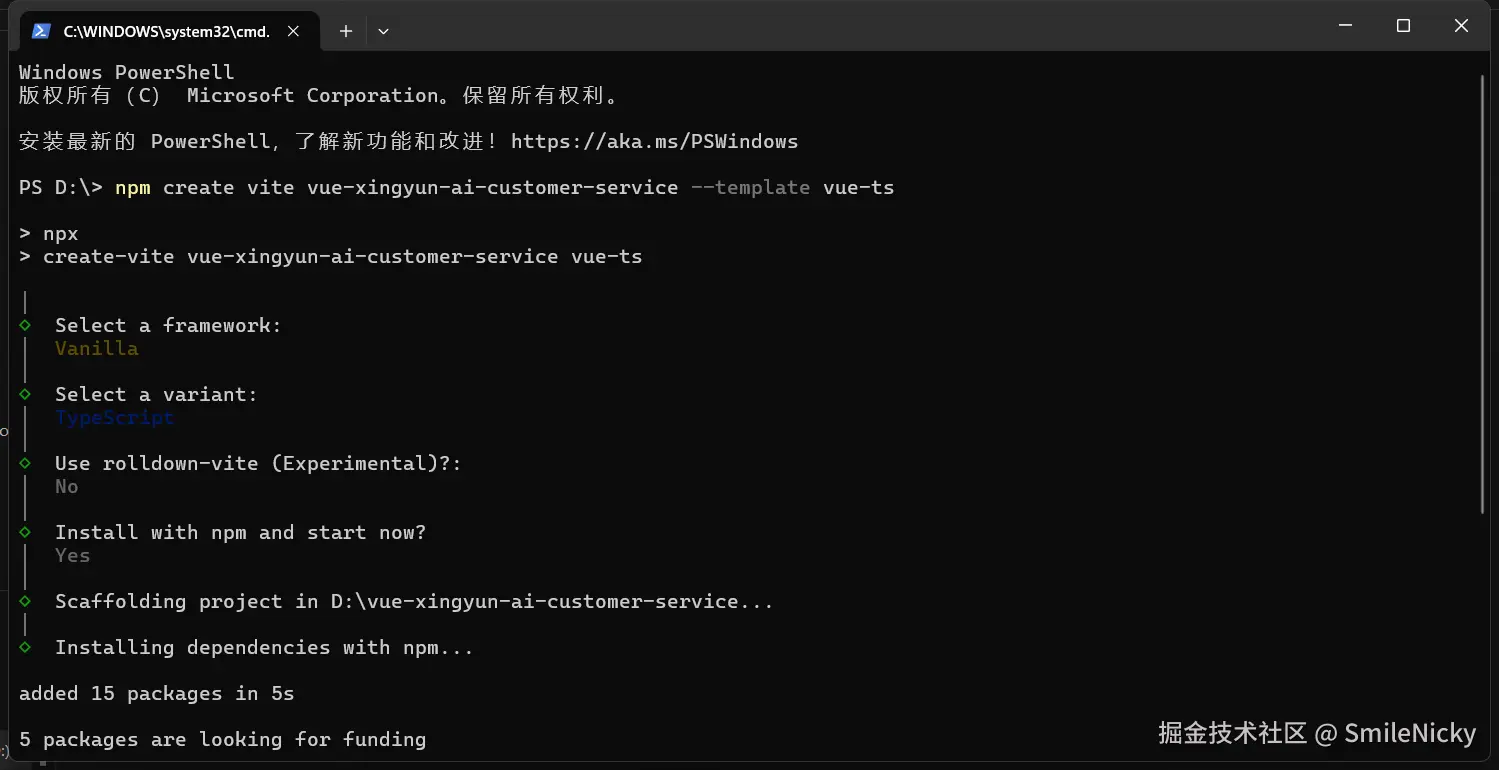
Task: Click diamond marker beside Scaffolding project line
Action: click(x=25, y=601)
